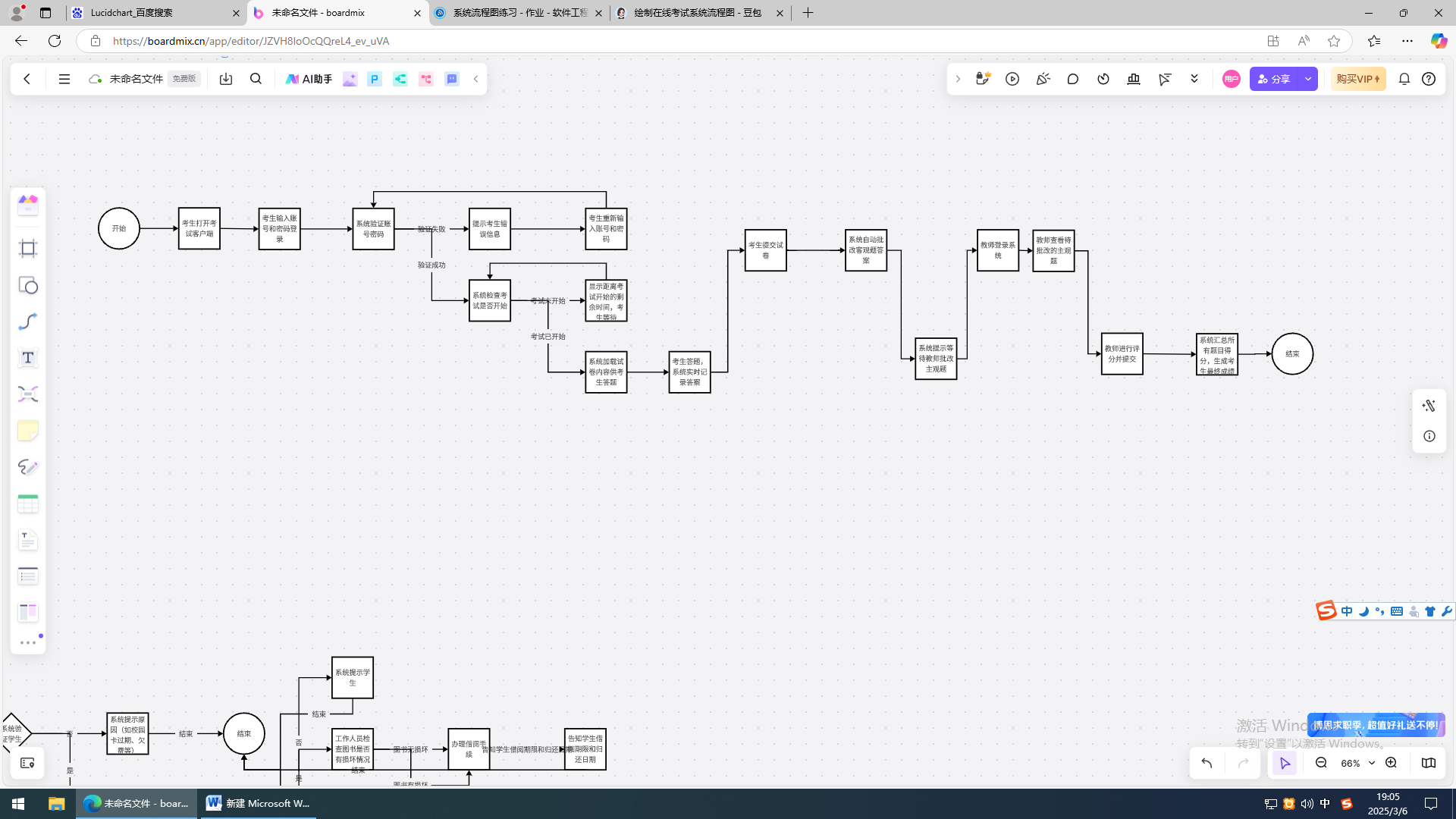Select the Shapes tool
The height and width of the screenshot is (819, 1456).
pyautogui.click(x=28, y=285)
